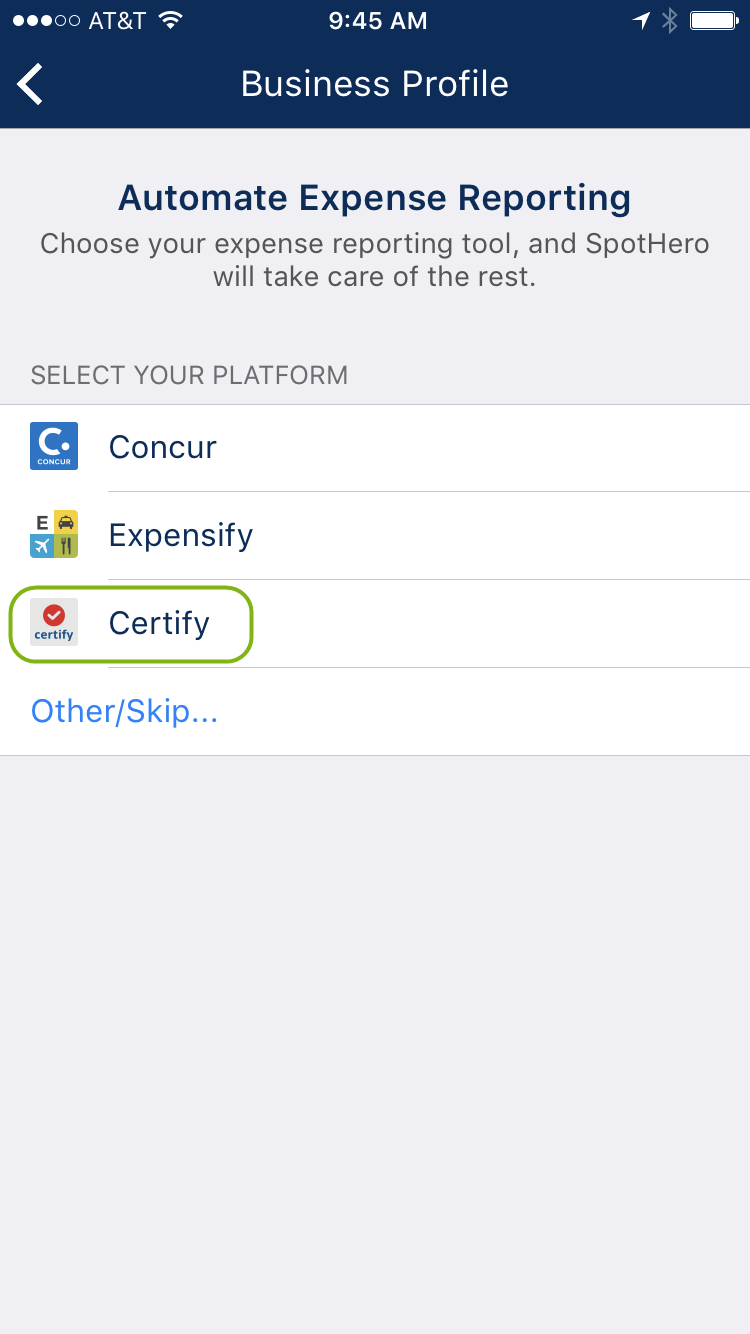
Task: Select Concur as your platform
Action: pos(375,447)
